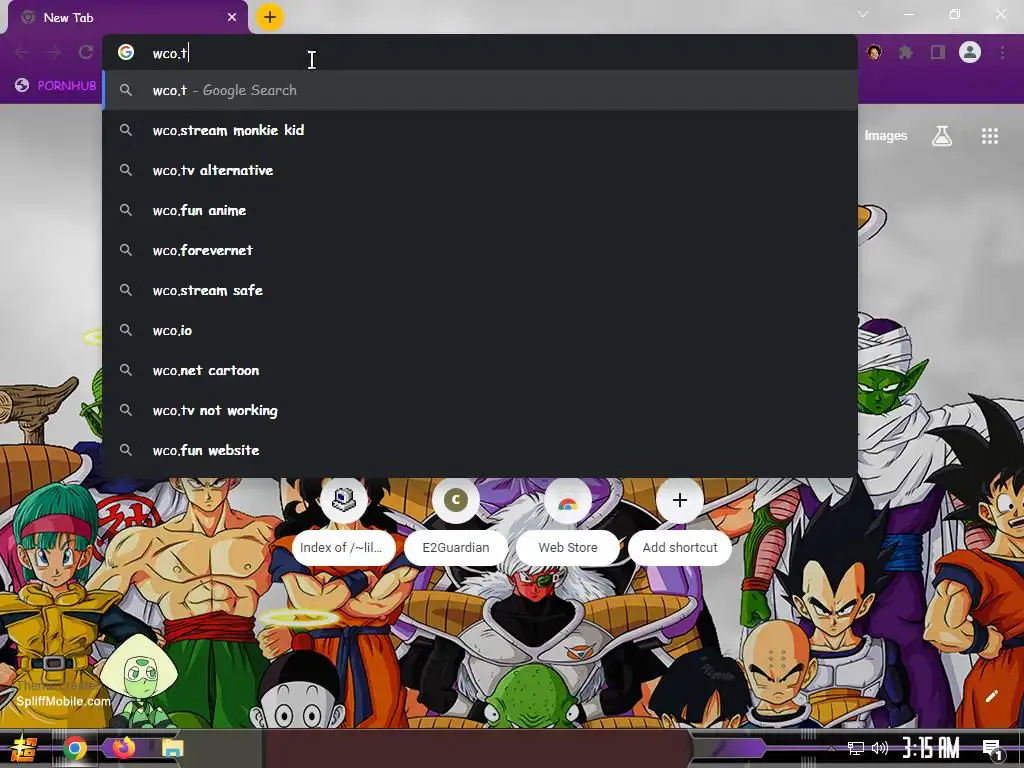The width and height of the screenshot is (1024, 768).
Task: Click the customize page pencil icon
Action: click(x=991, y=696)
